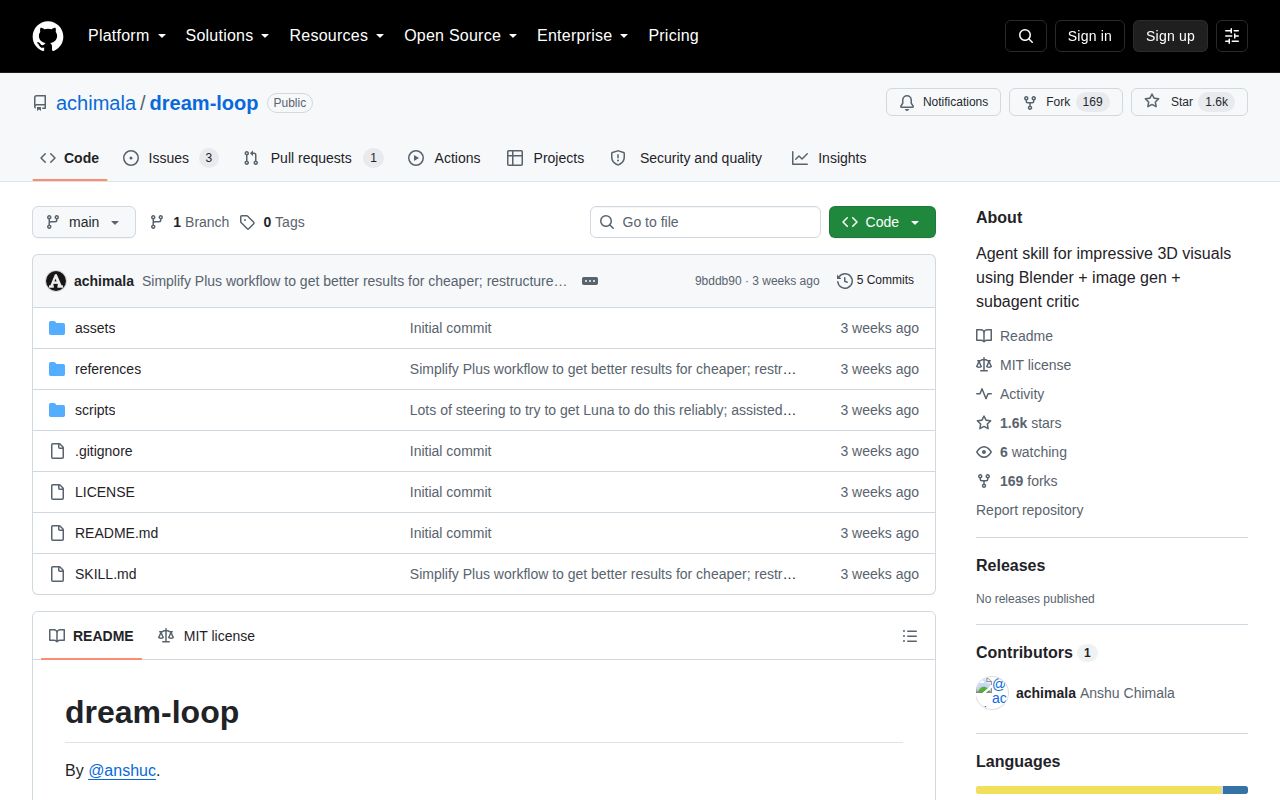Click the scripts folder icon

pyautogui.click(x=57, y=410)
